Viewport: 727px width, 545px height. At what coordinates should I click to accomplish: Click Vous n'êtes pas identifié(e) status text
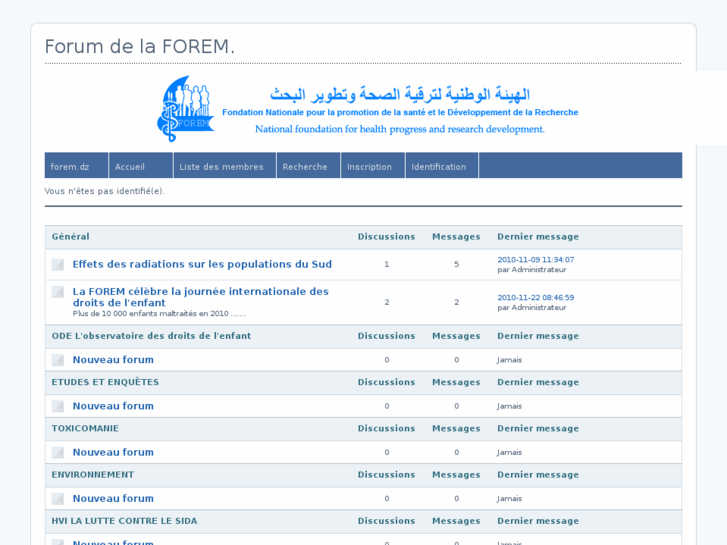tap(104, 191)
